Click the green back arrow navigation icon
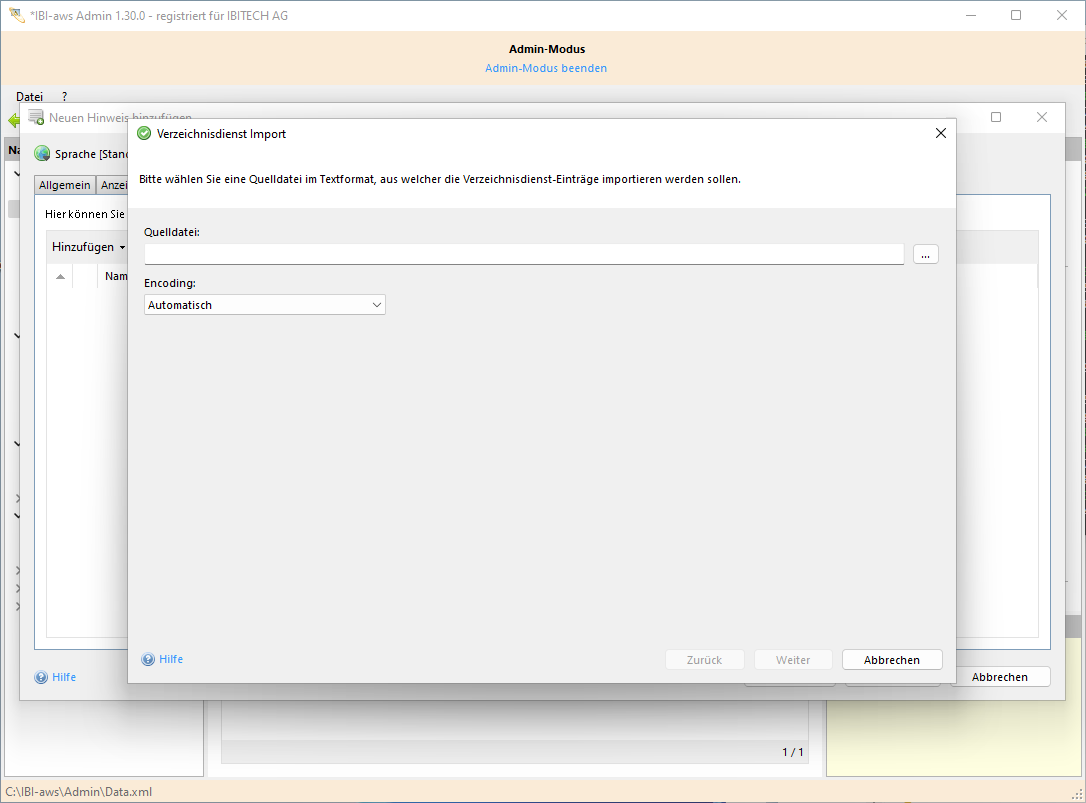 pos(15,118)
